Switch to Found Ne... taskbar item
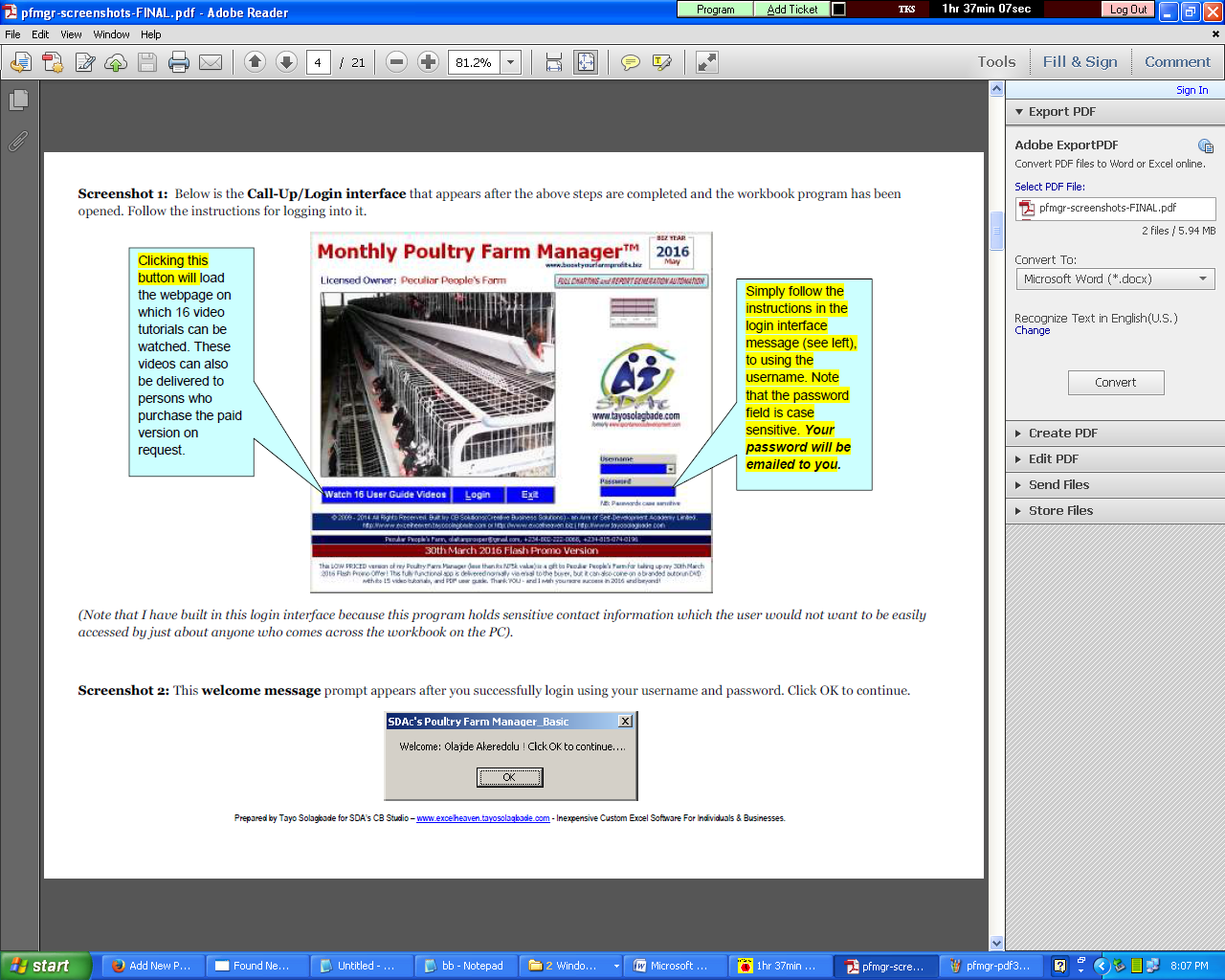Image resolution: width=1225 pixels, height=980 pixels. point(256,966)
